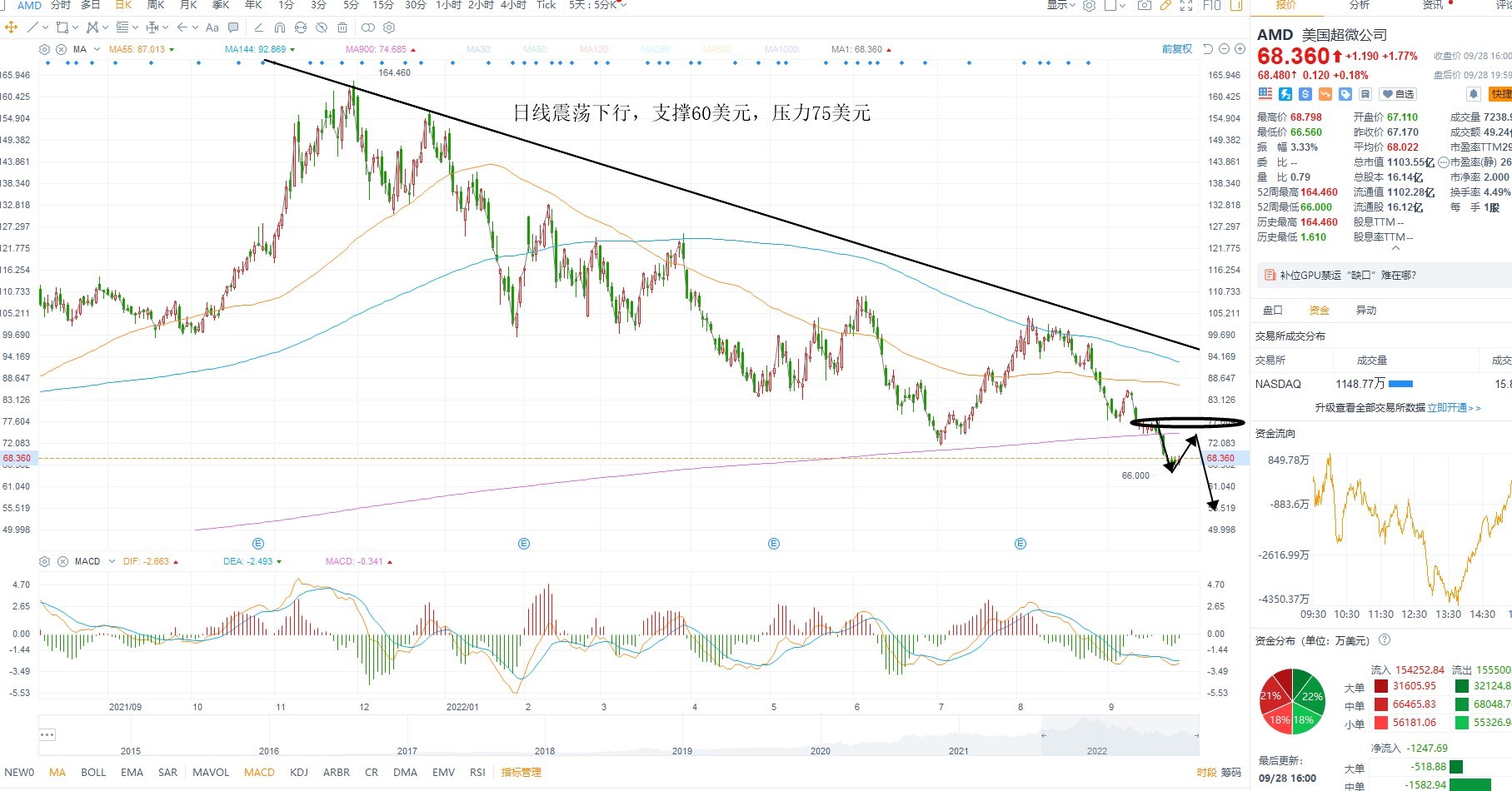Click the 立即开通 upgrade link
This screenshot has height=791, width=1512.
1446,408
